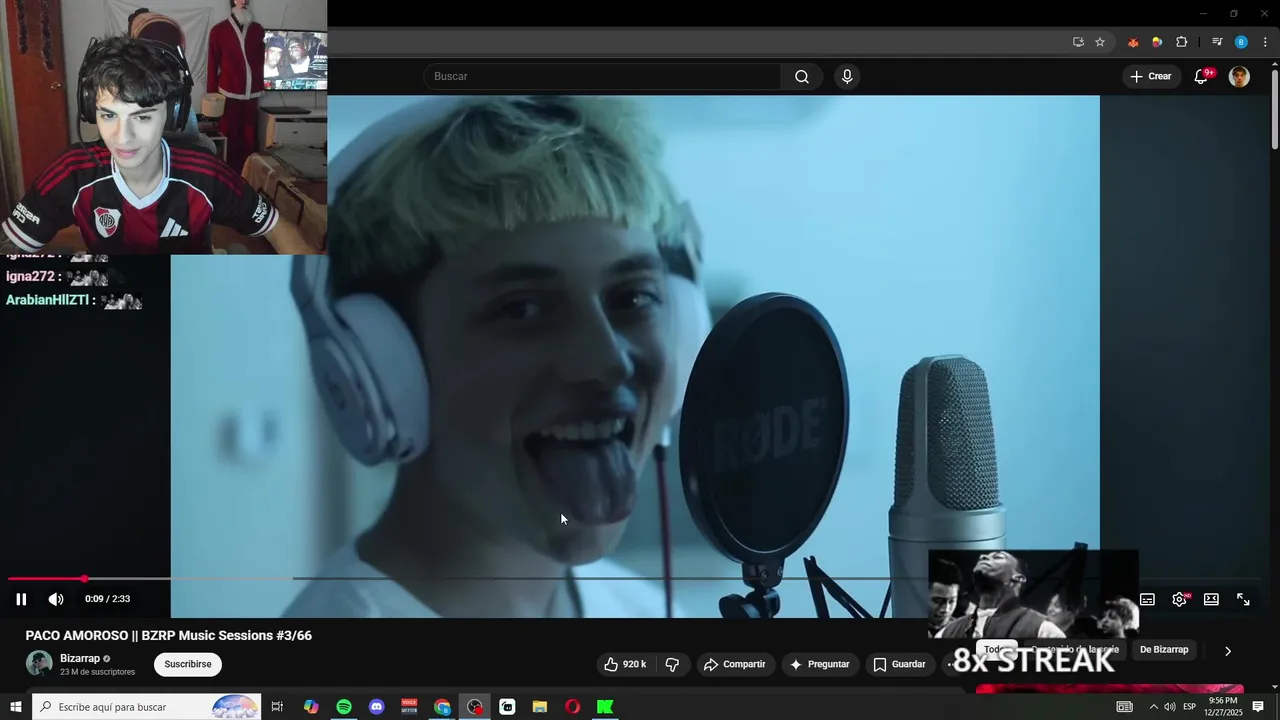Toggle subtitles on the video player
This screenshot has width=1280, height=720.
(x=1147, y=599)
